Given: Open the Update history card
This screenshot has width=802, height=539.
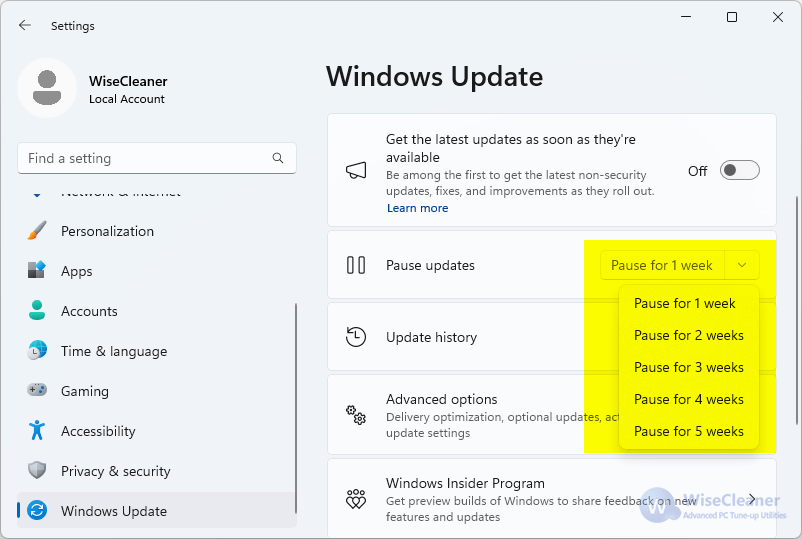Looking at the screenshot, I should pos(551,336).
